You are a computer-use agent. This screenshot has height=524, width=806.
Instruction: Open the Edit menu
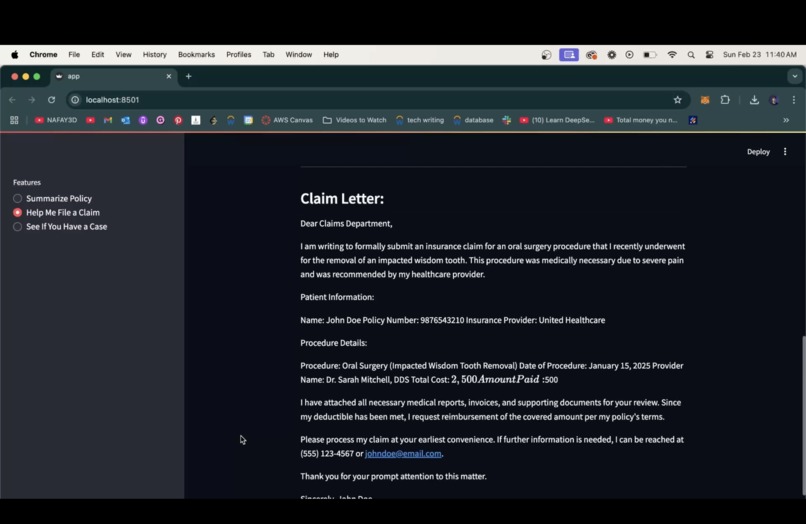pos(98,55)
